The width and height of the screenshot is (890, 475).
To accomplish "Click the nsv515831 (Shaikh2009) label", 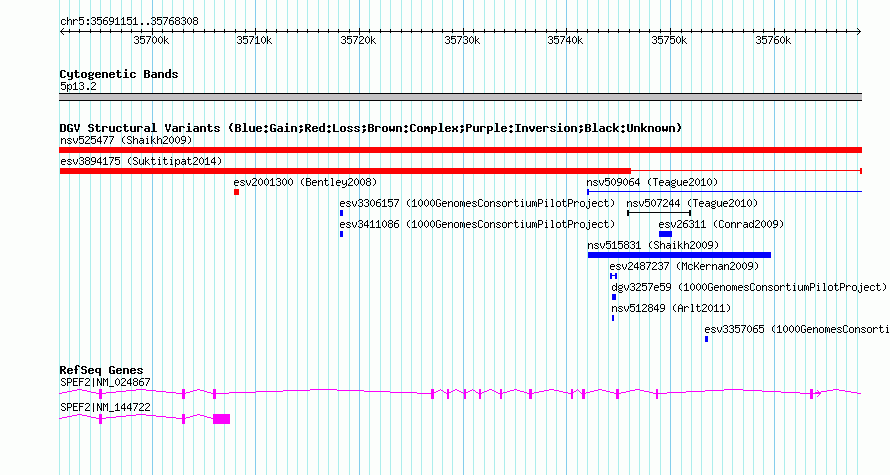I will point(653,245).
